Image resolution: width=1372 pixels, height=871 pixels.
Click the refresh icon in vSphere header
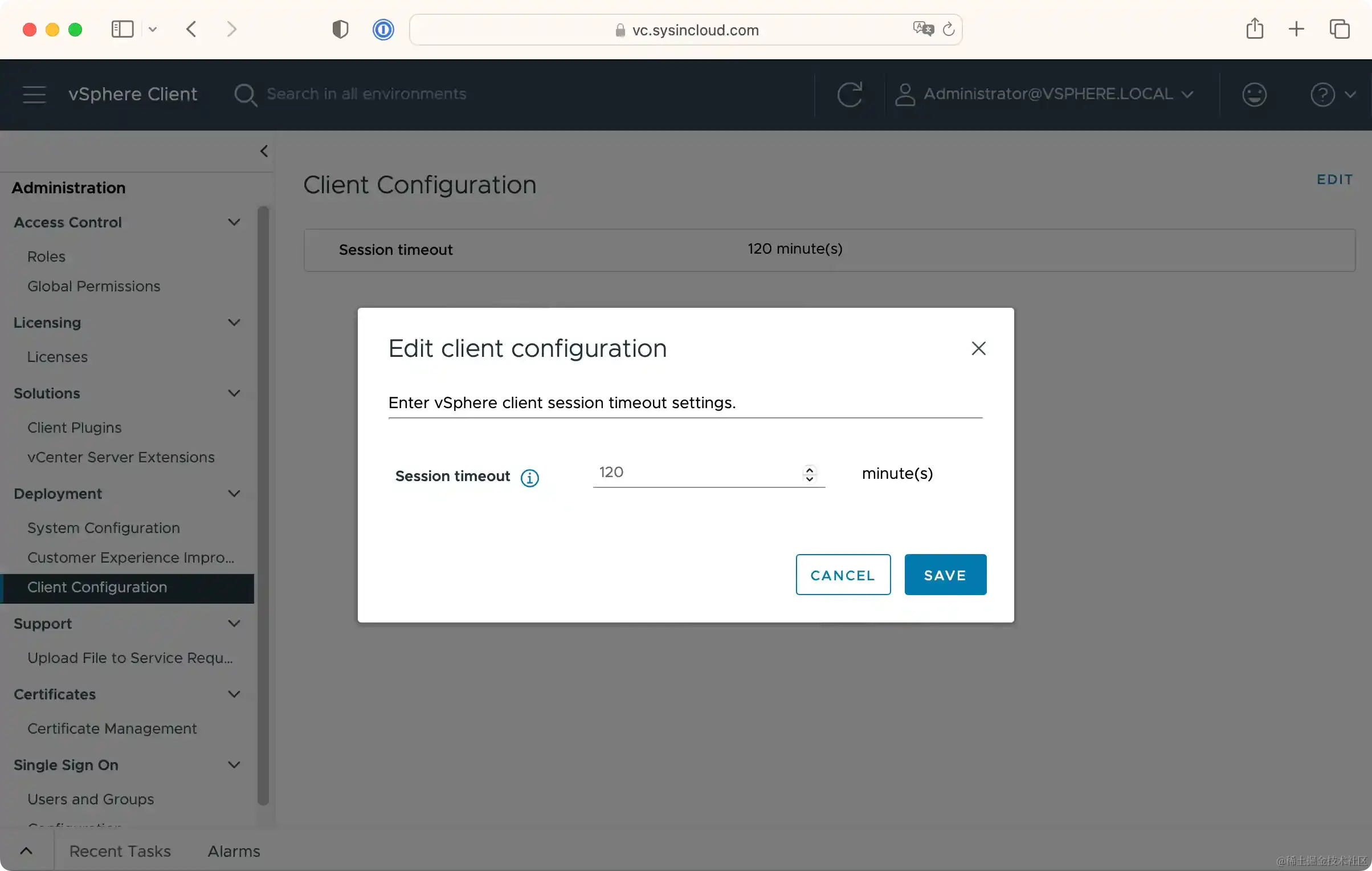pos(850,95)
